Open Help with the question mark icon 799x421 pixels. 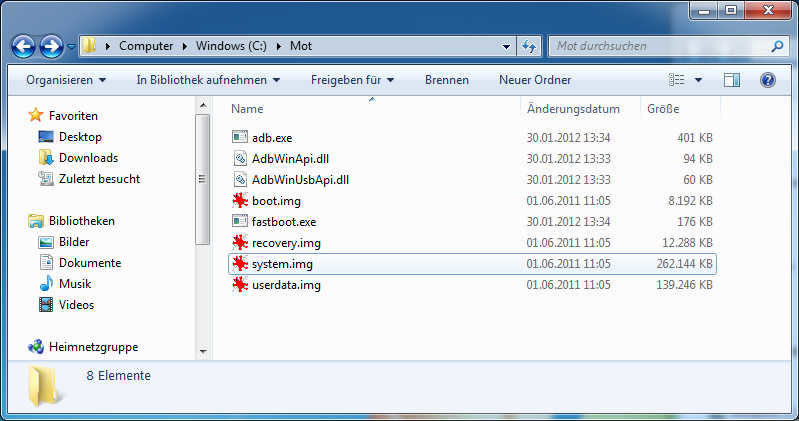[x=767, y=80]
